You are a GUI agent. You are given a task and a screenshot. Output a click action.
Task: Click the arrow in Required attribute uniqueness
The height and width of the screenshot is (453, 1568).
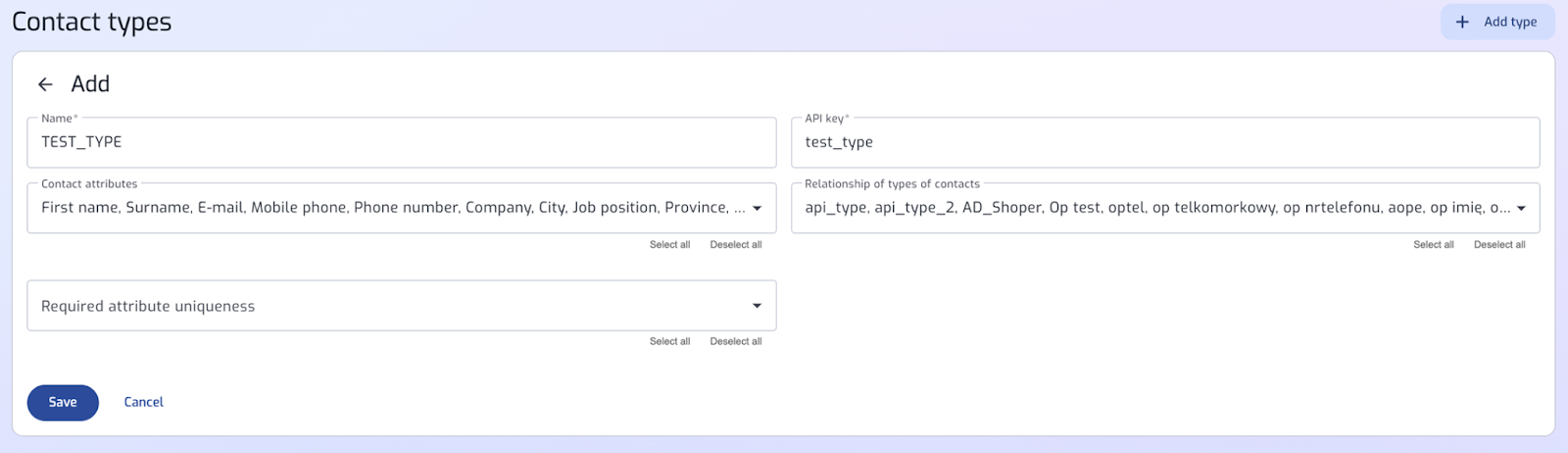tap(757, 306)
